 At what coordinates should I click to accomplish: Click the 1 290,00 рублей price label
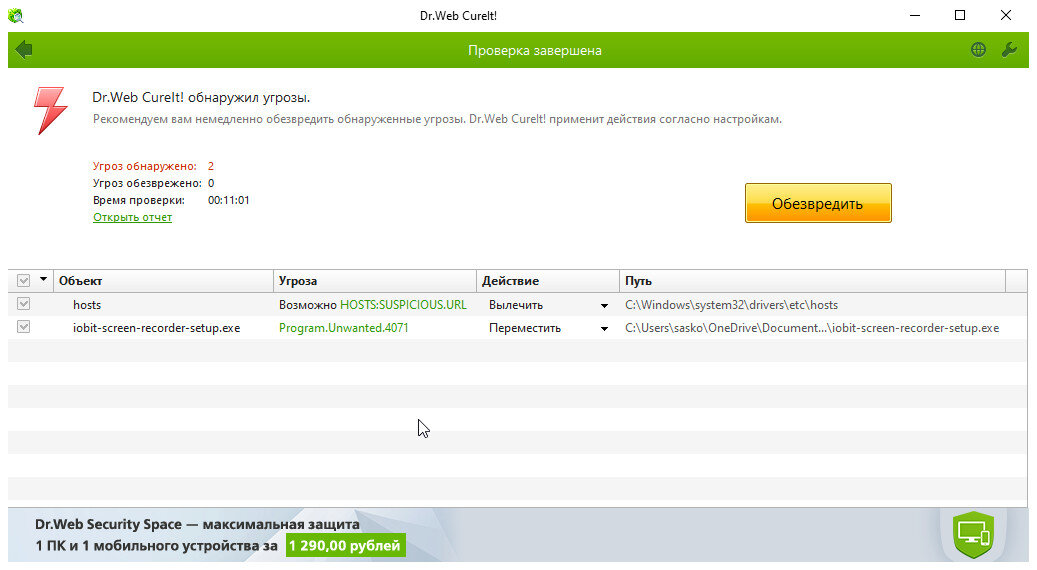pos(346,546)
